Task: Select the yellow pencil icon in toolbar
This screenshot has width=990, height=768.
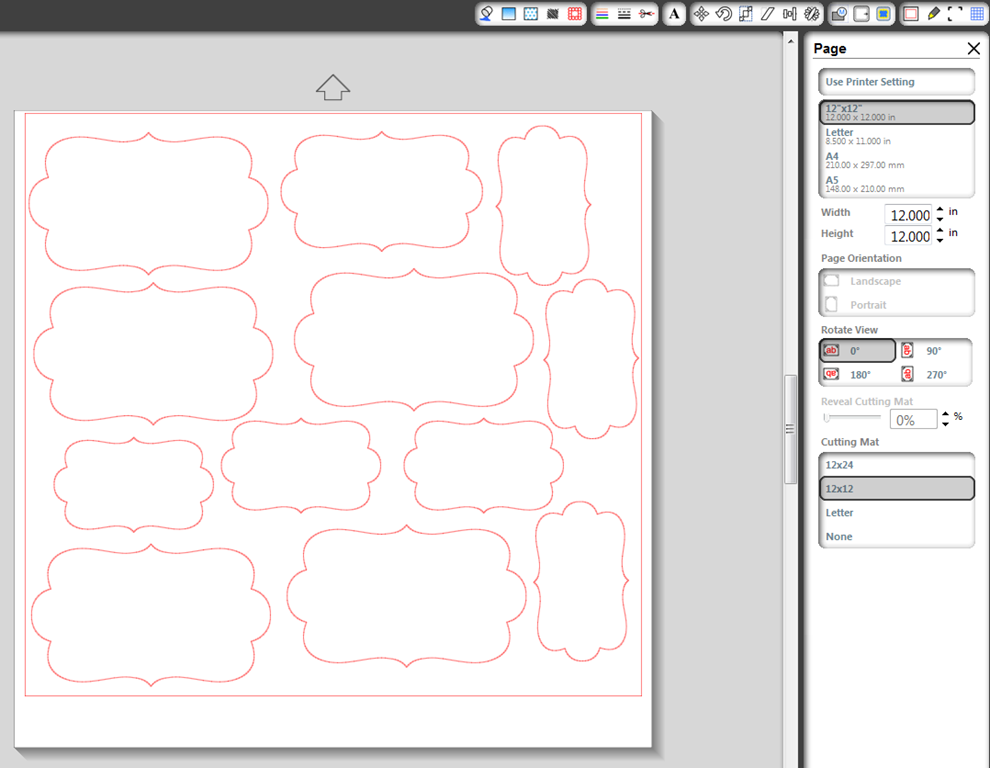Action: pos(933,14)
